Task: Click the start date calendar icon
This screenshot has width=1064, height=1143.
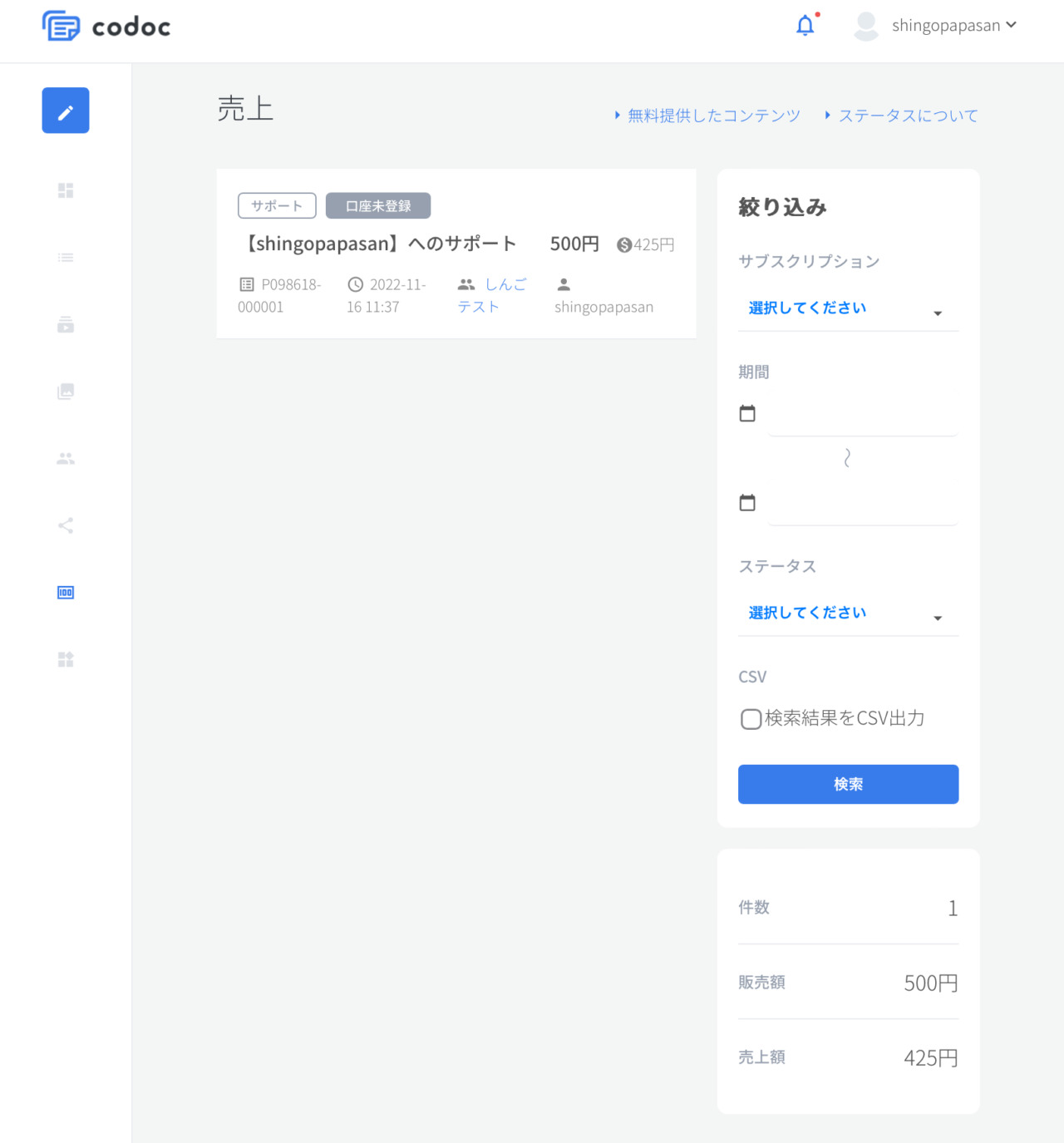Action: click(x=746, y=412)
